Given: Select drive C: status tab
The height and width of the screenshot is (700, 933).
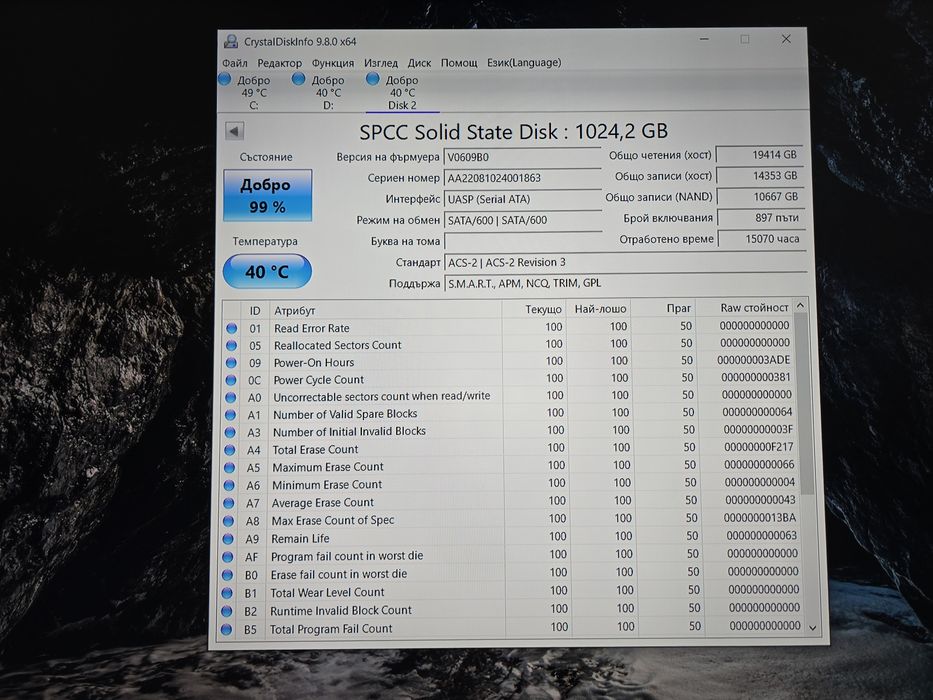Looking at the screenshot, I should [x=245, y=92].
